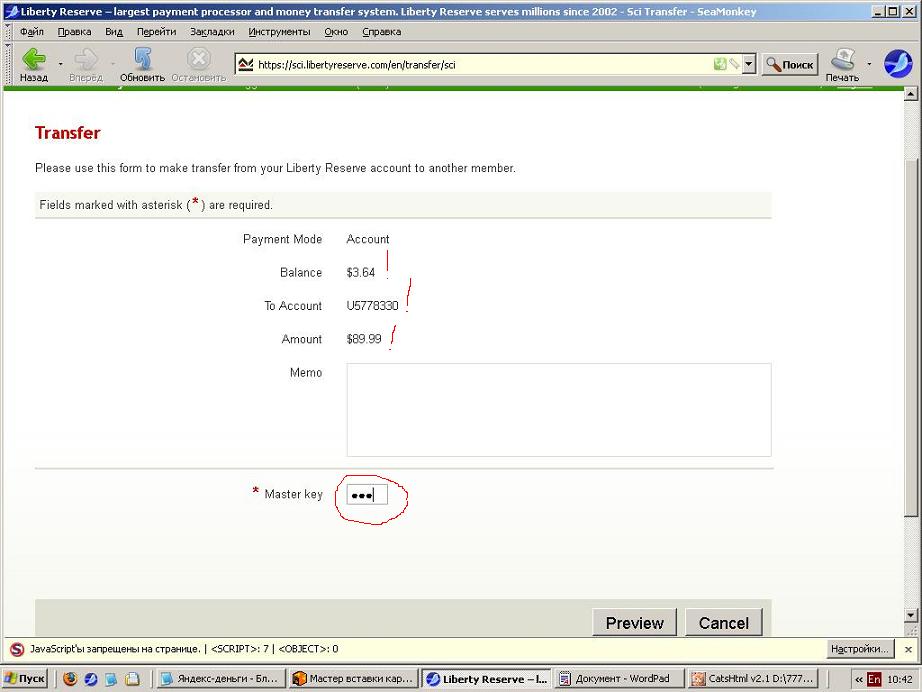Go back with the Назад arrow

34,65
